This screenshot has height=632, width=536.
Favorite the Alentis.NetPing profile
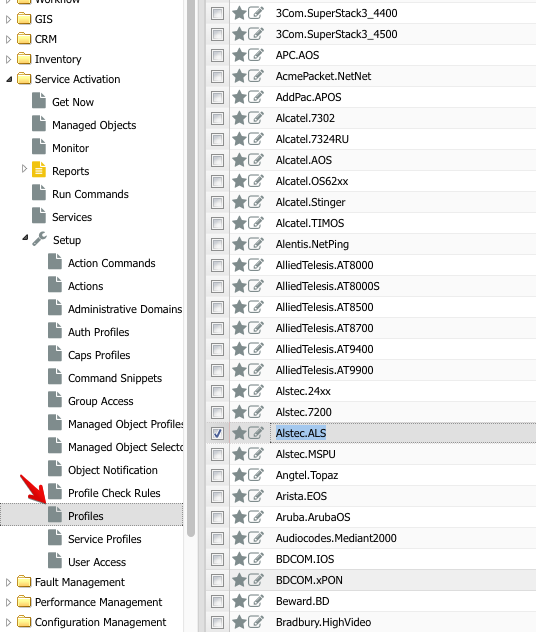point(239,244)
